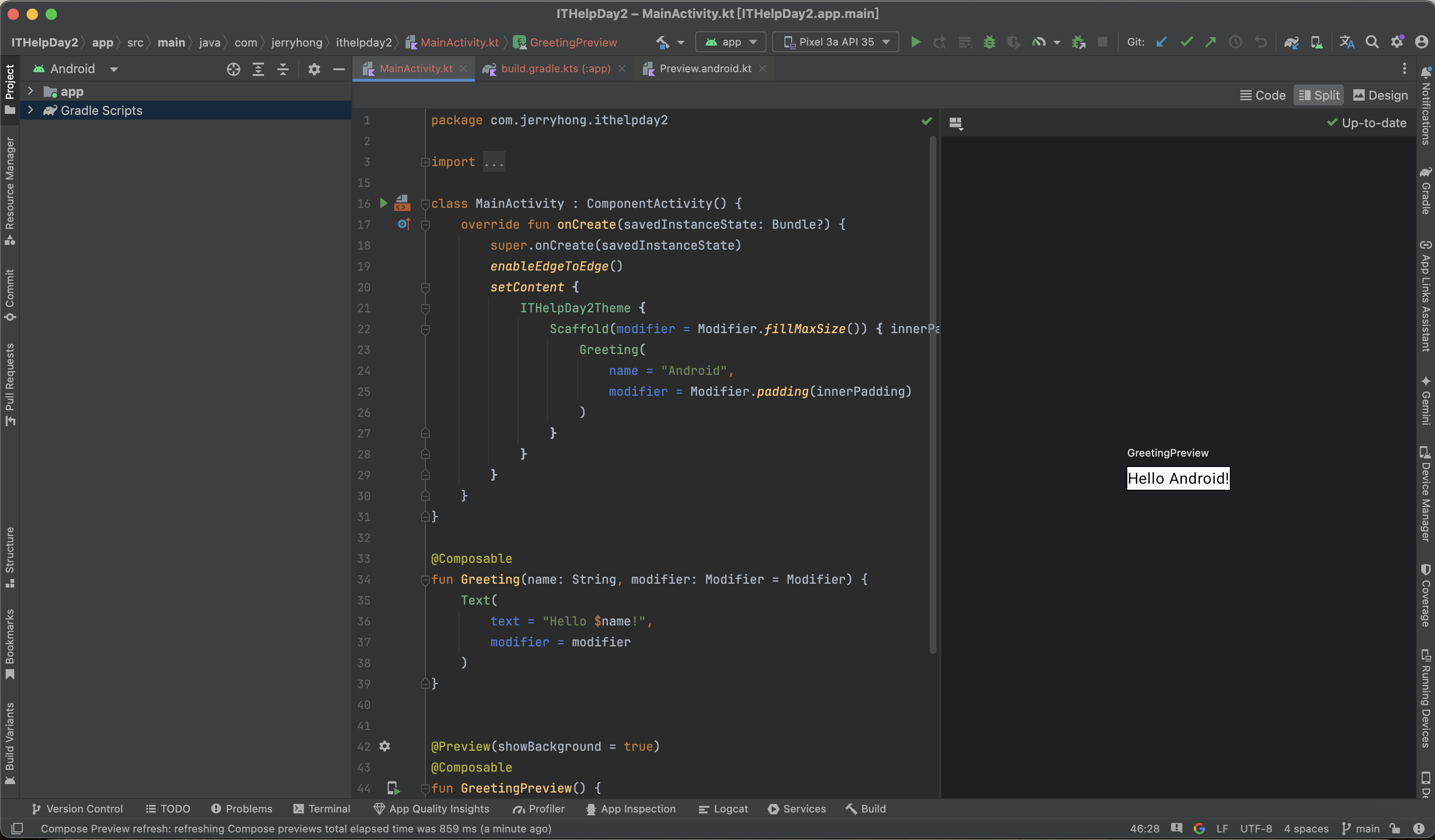Click the Git rollback undo icon
This screenshot has width=1435, height=840.
pyautogui.click(x=1261, y=42)
